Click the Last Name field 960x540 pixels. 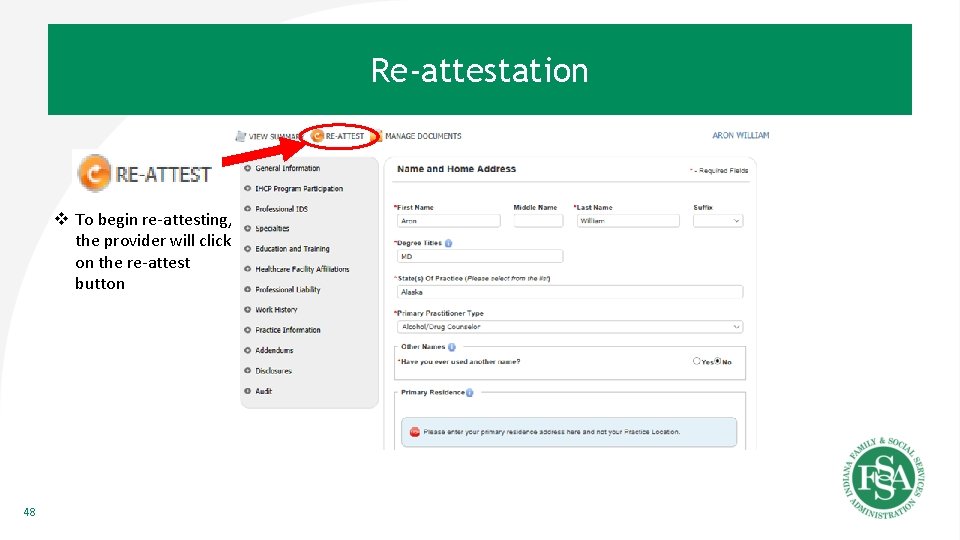click(x=628, y=220)
